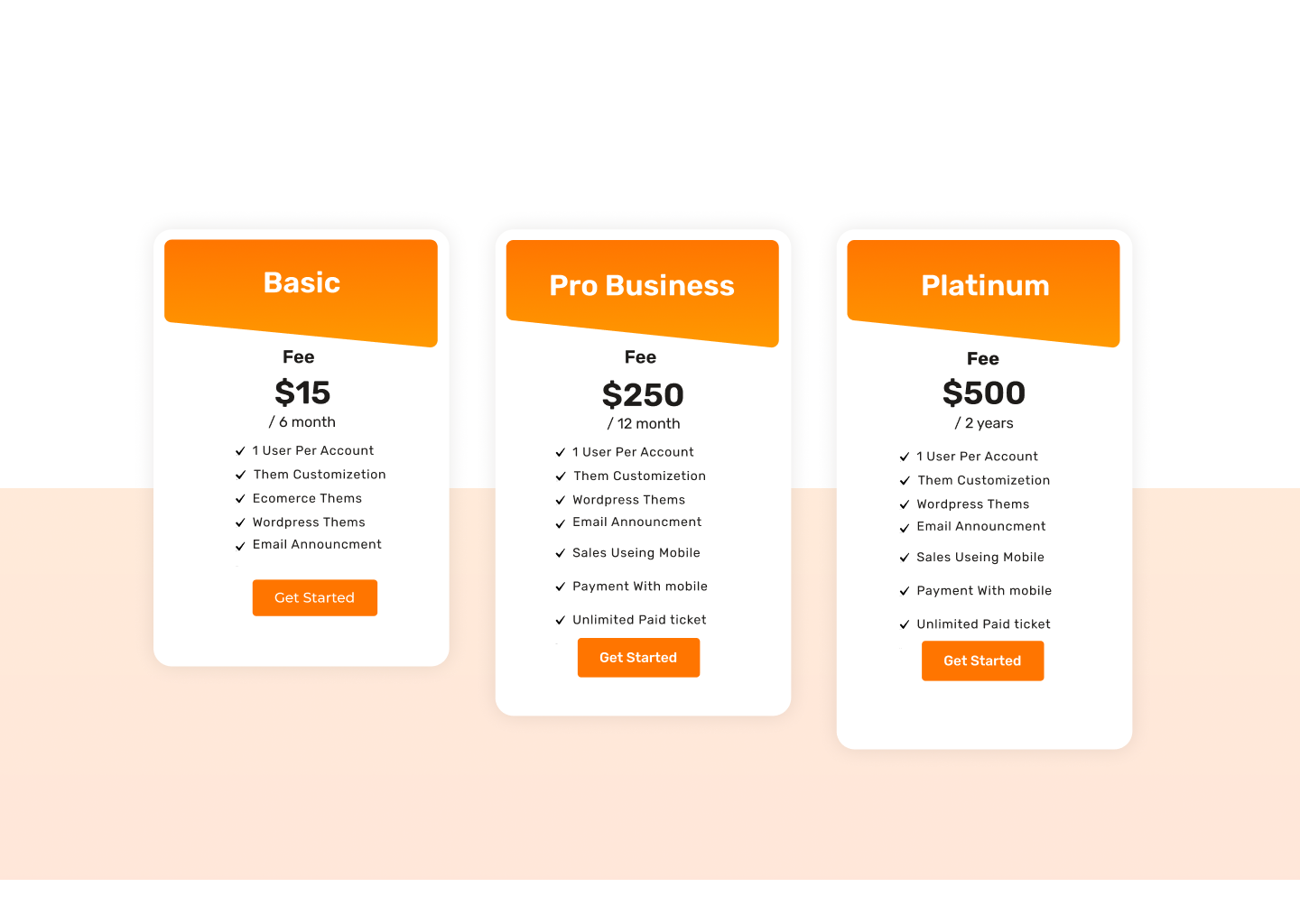Select the Pro Business header banner
This screenshot has height=924, width=1300.
642,287
